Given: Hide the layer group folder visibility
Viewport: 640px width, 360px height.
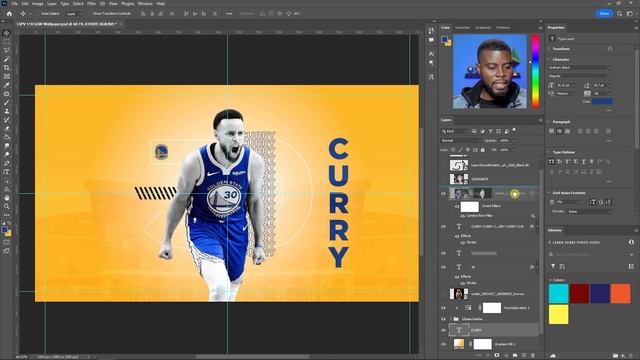Looking at the screenshot, I should 444,319.
